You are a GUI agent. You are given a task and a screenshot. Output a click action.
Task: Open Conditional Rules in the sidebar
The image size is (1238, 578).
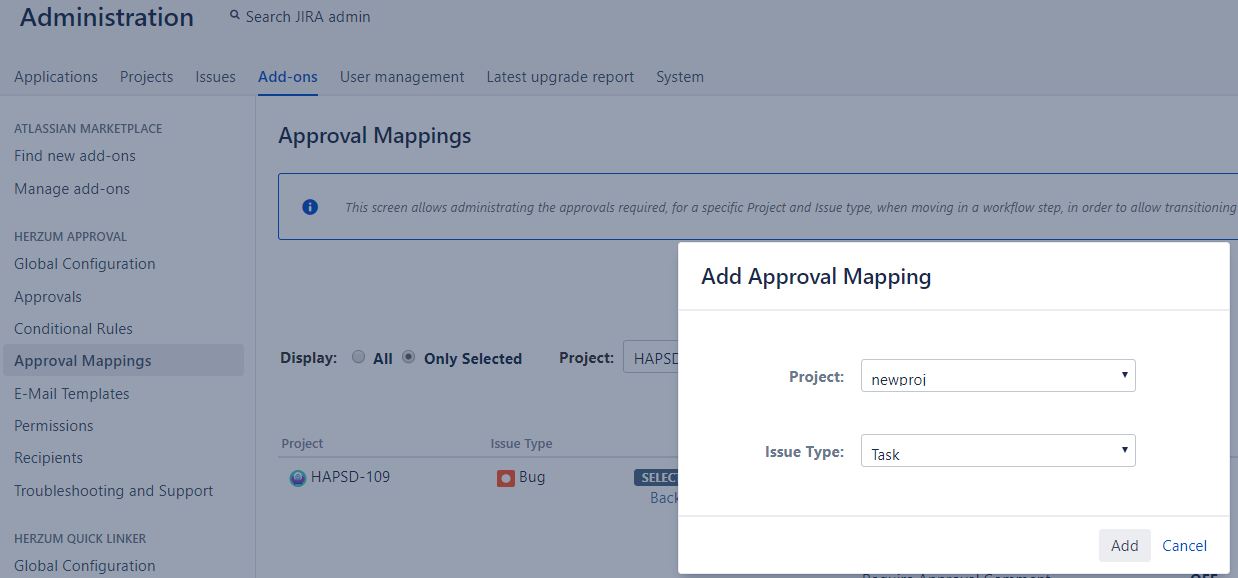click(x=73, y=329)
